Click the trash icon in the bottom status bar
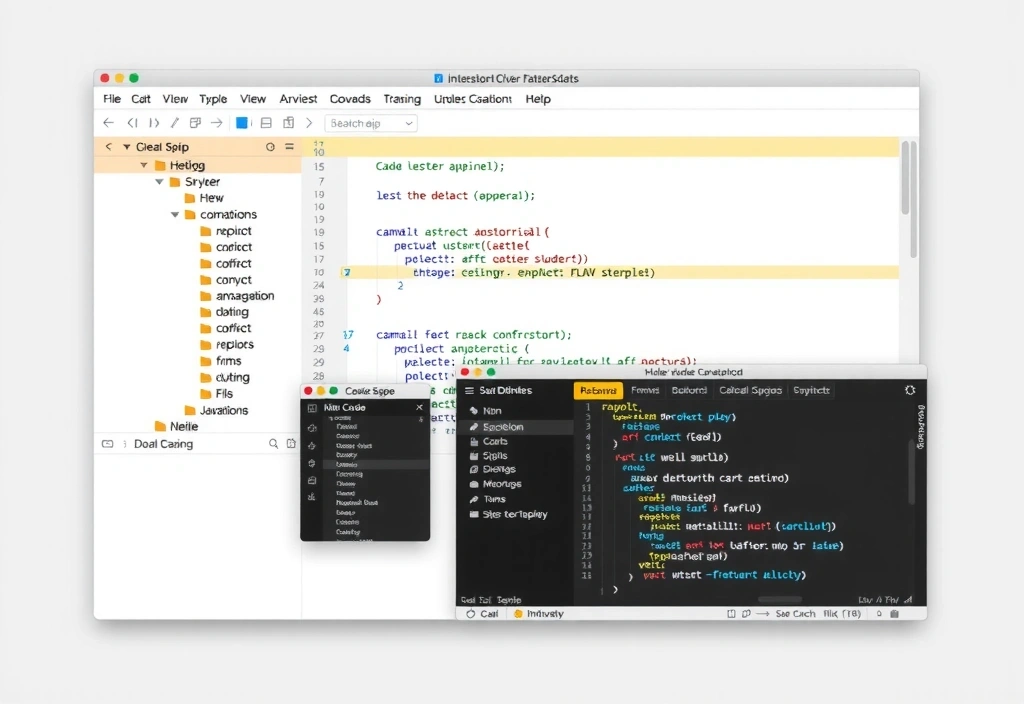The image size is (1024, 704). 895,614
